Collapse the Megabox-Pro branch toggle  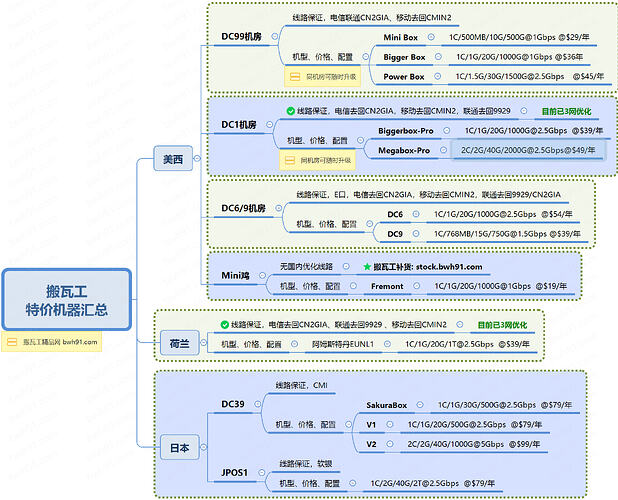(x=443, y=150)
